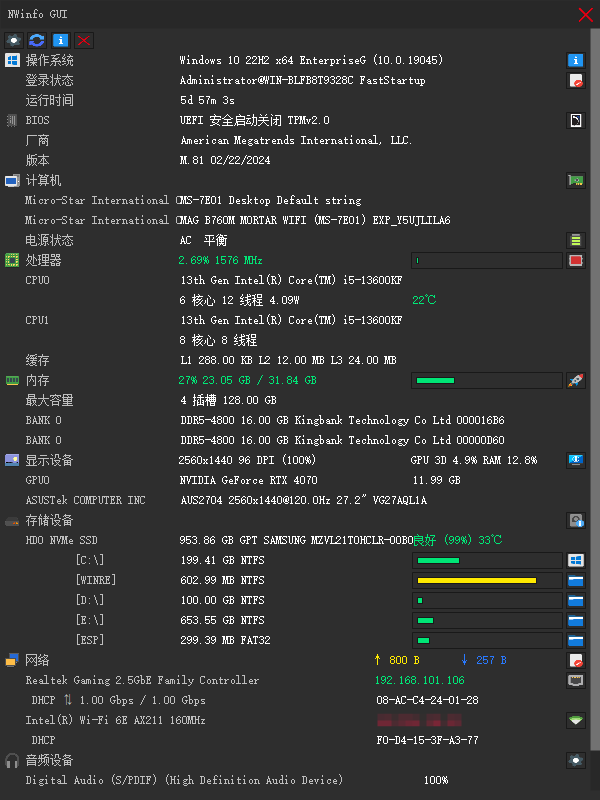Open PCI device card icon for 计算机
The width and height of the screenshot is (600, 800).
coord(576,180)
